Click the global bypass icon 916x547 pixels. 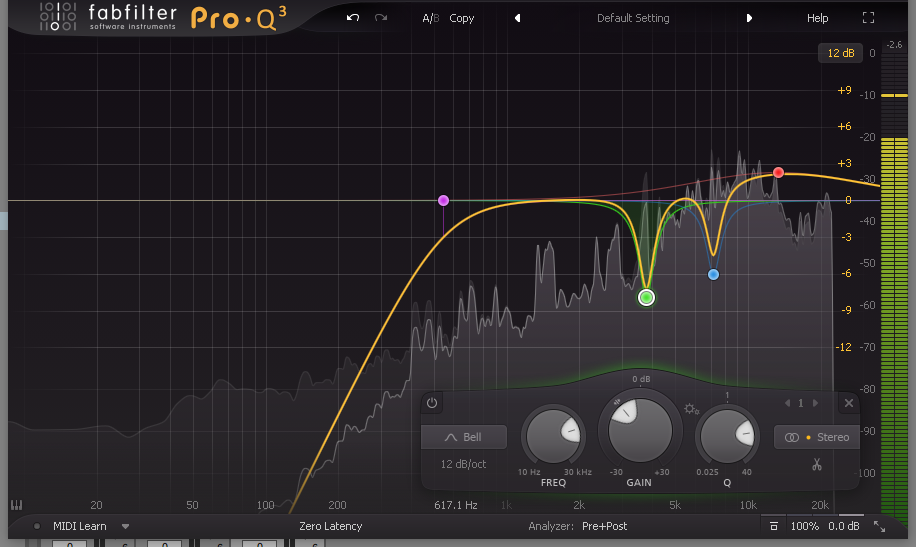(773, 526)
